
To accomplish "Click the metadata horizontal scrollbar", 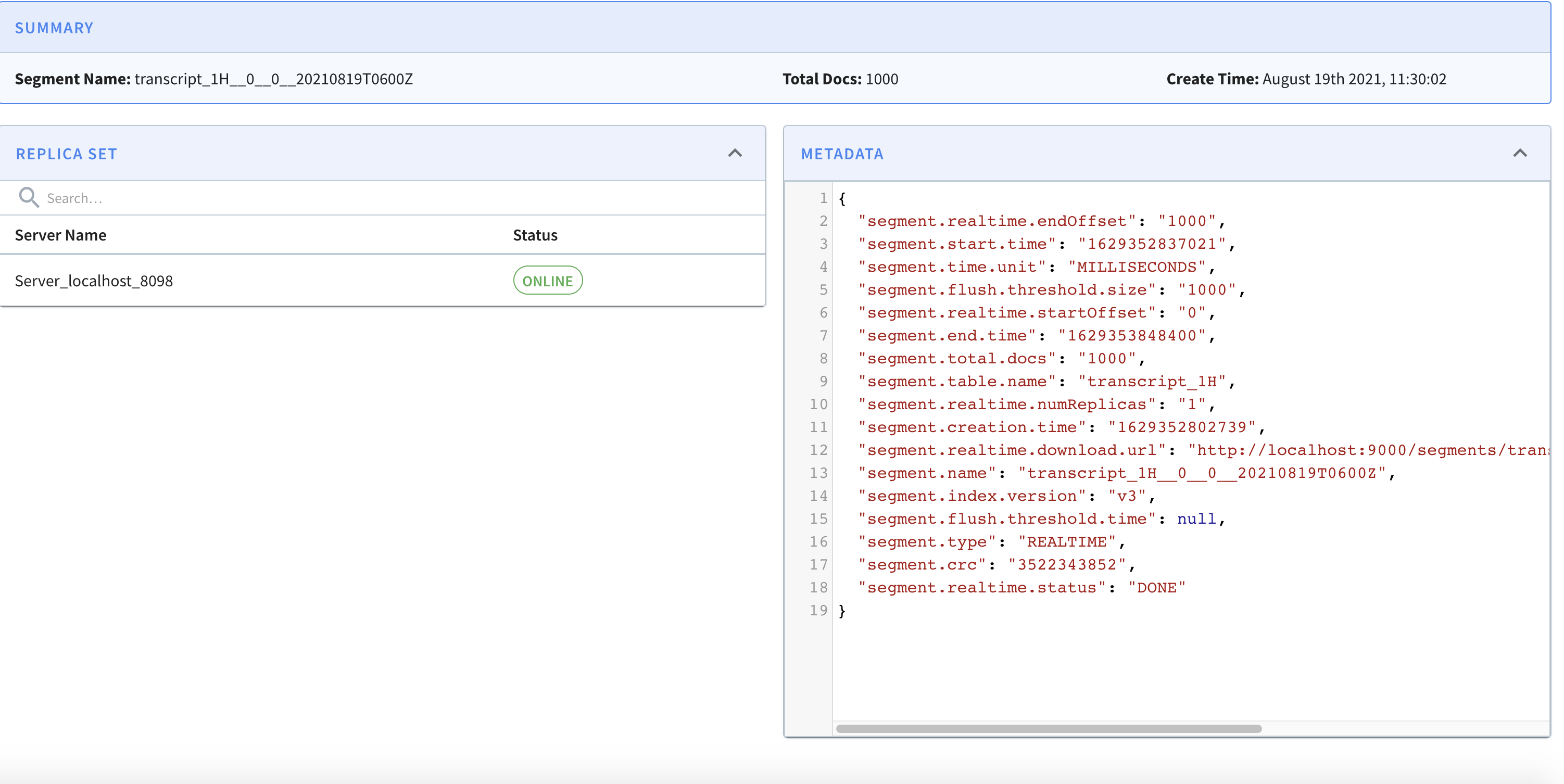I will point(1049,728).
